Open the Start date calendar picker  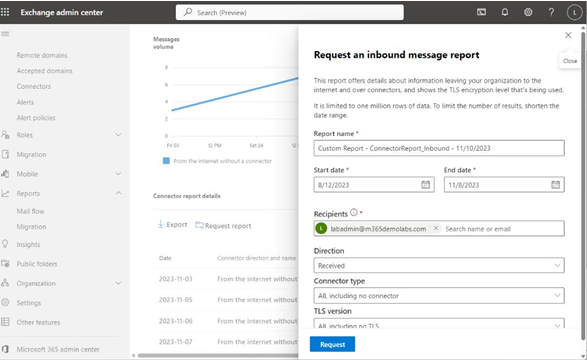point(425,184)
